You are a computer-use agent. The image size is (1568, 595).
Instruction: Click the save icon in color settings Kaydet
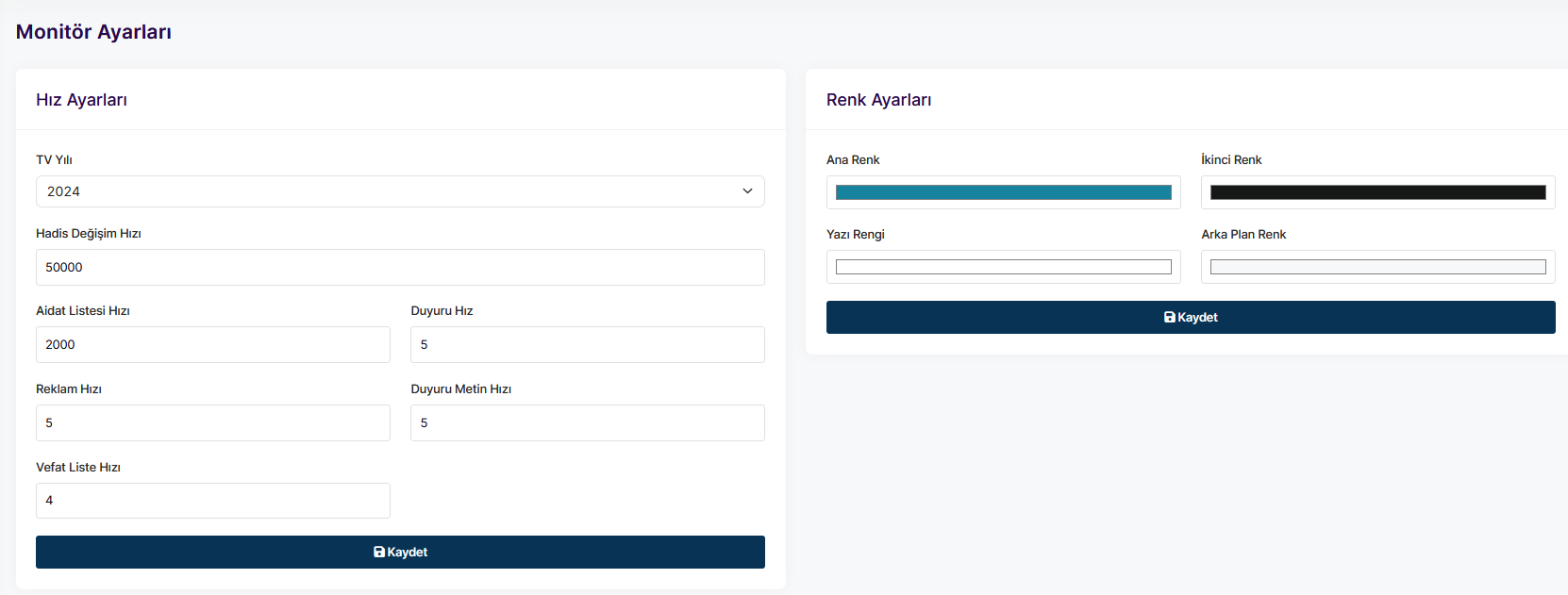coord(1170,318)
